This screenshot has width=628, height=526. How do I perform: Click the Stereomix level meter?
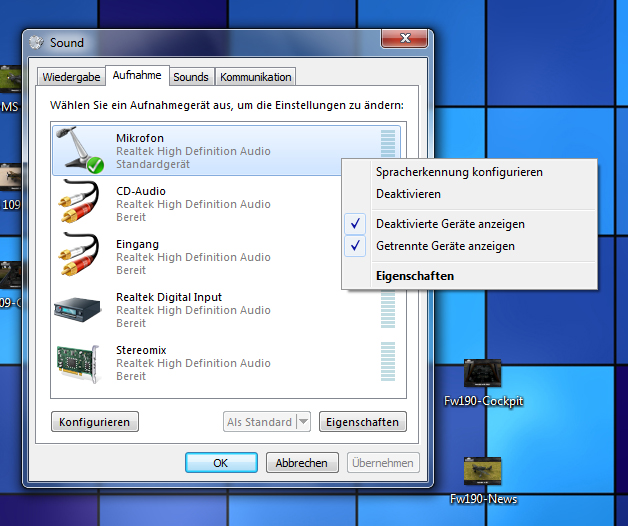[x=387, y=363]
